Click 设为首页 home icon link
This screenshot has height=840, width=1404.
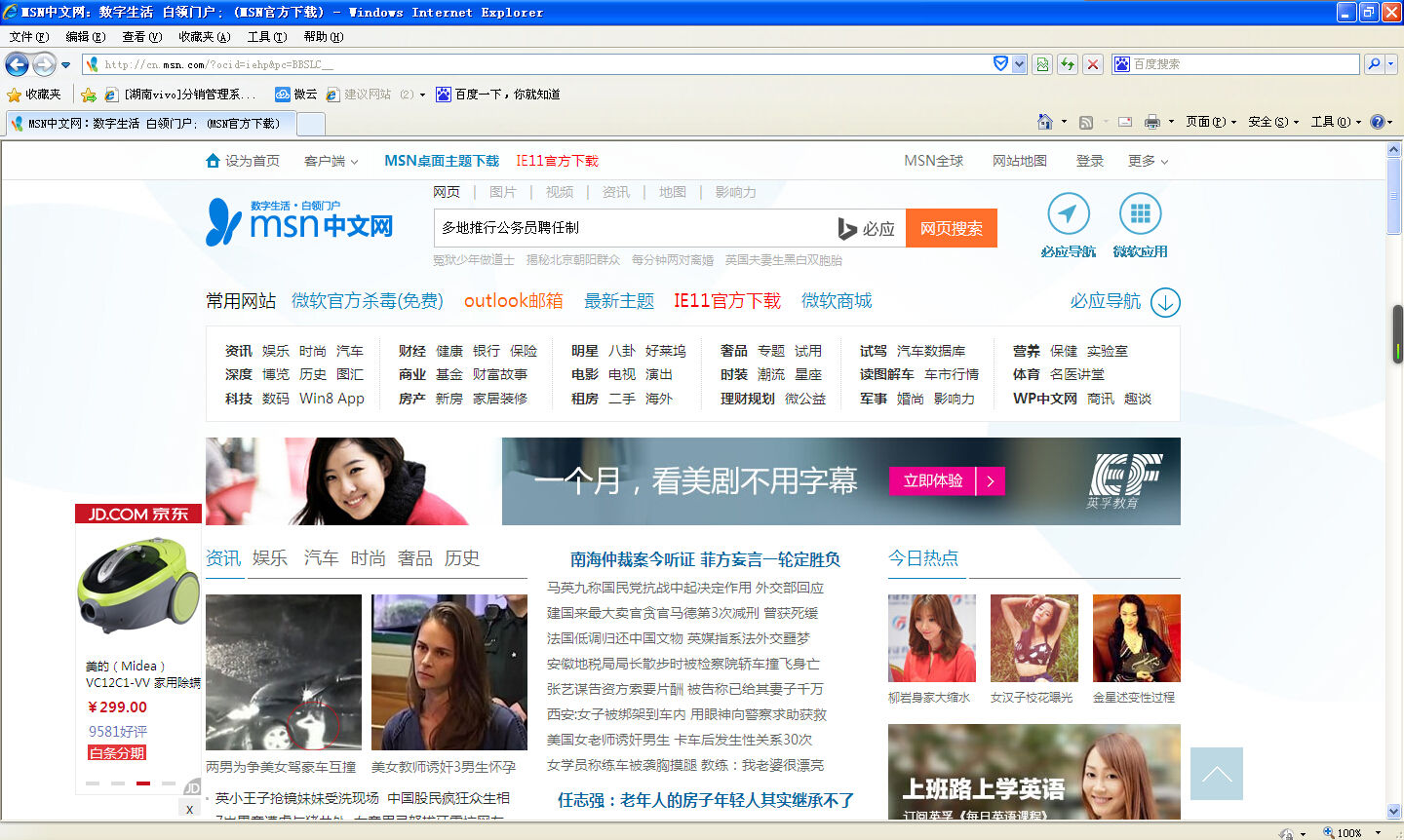click(x=243, y=161)
